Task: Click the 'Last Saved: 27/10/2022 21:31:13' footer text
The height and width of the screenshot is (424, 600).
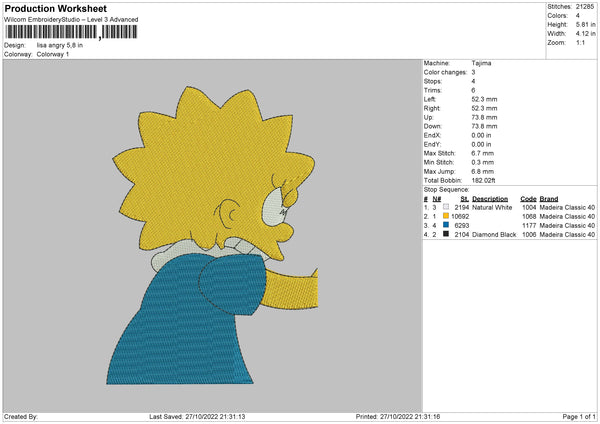Action: pyautogui.click(x=197, y=416)
